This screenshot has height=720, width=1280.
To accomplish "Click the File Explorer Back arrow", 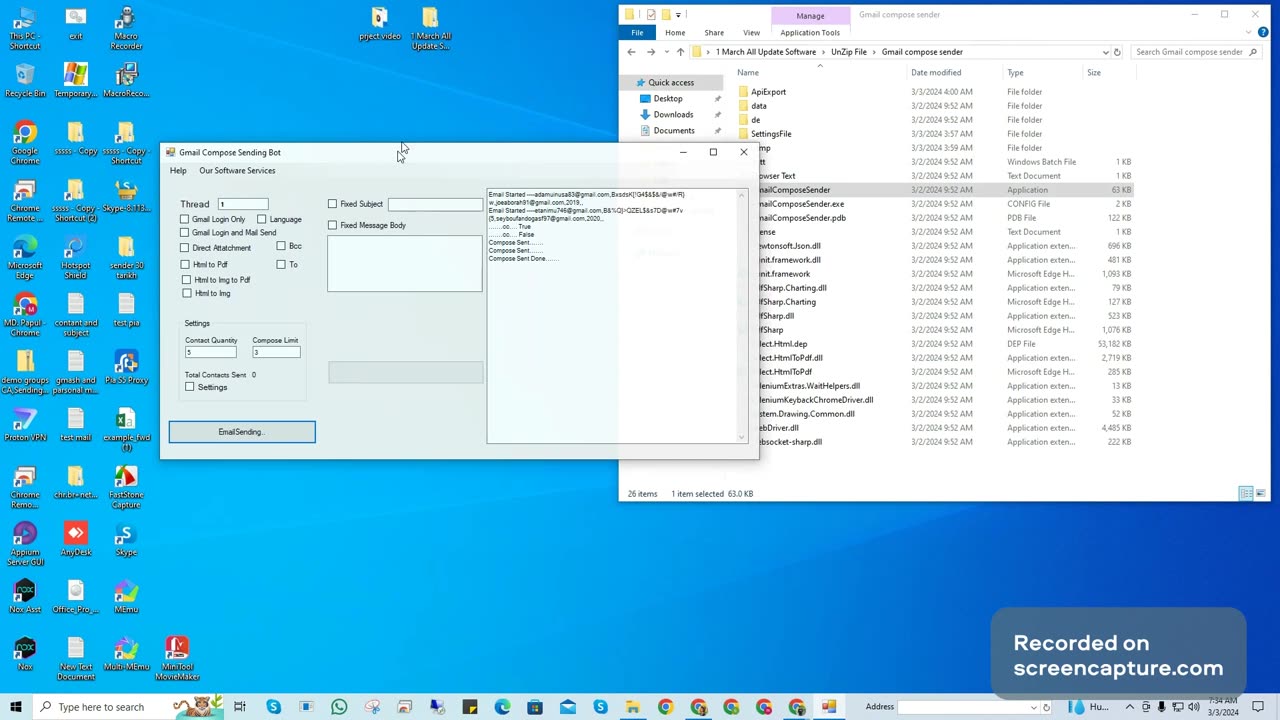I will [631, 52].
